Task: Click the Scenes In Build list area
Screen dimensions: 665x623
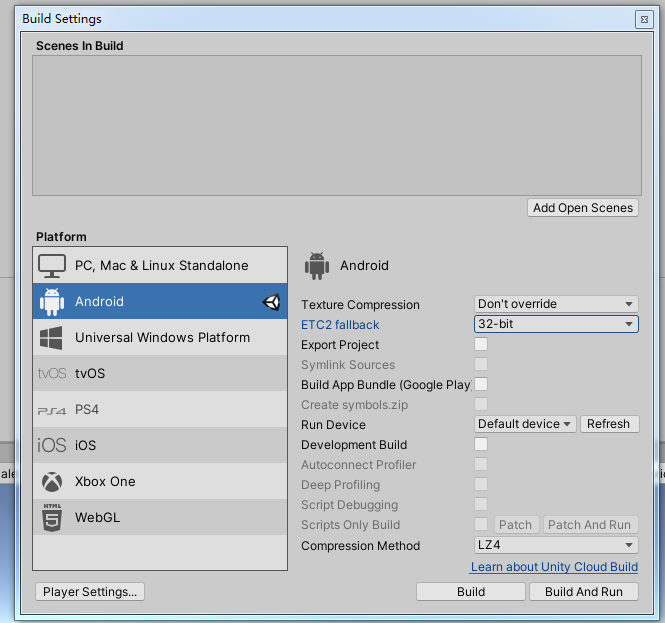Action: (x=337, y=126)
